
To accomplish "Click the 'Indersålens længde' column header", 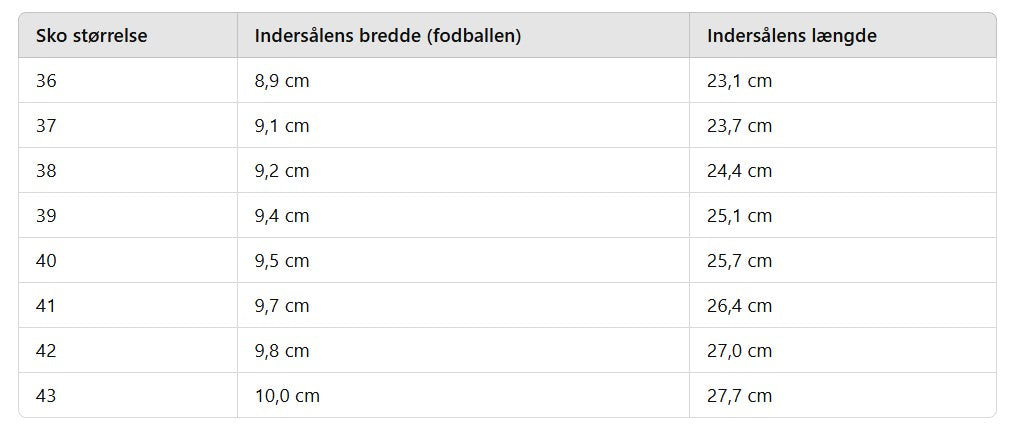I will 791,36.
